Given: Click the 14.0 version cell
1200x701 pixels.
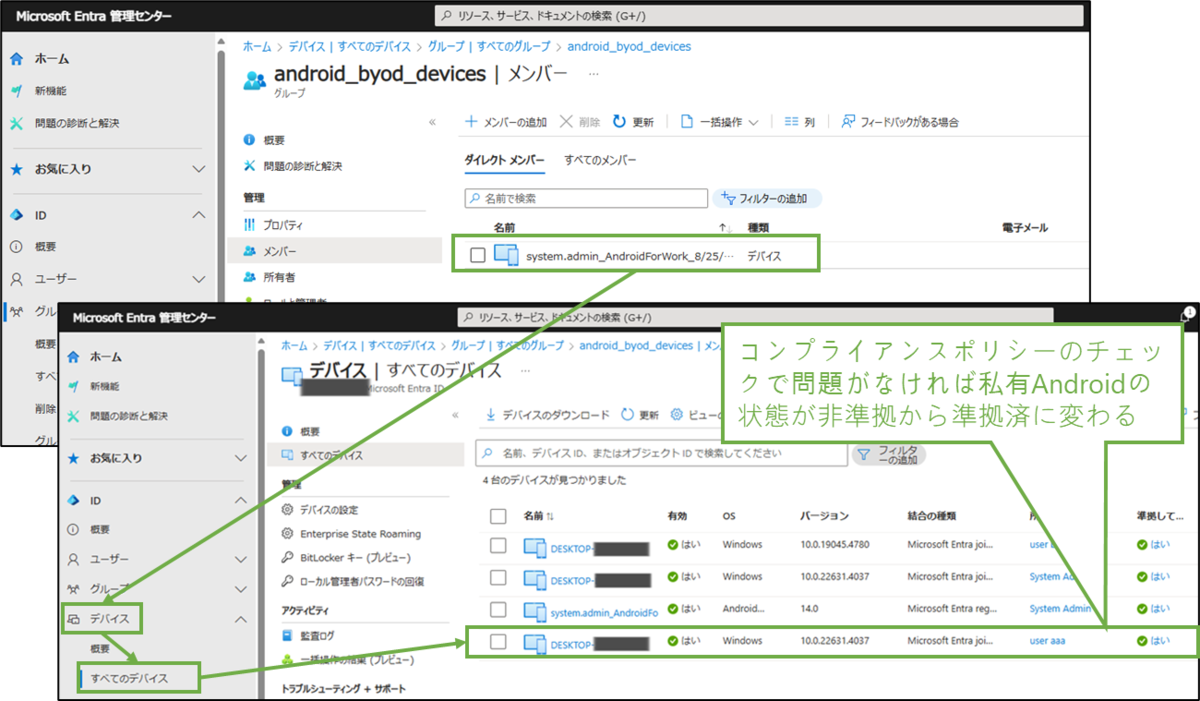Looking at the screenshot, I should point(811,609).
